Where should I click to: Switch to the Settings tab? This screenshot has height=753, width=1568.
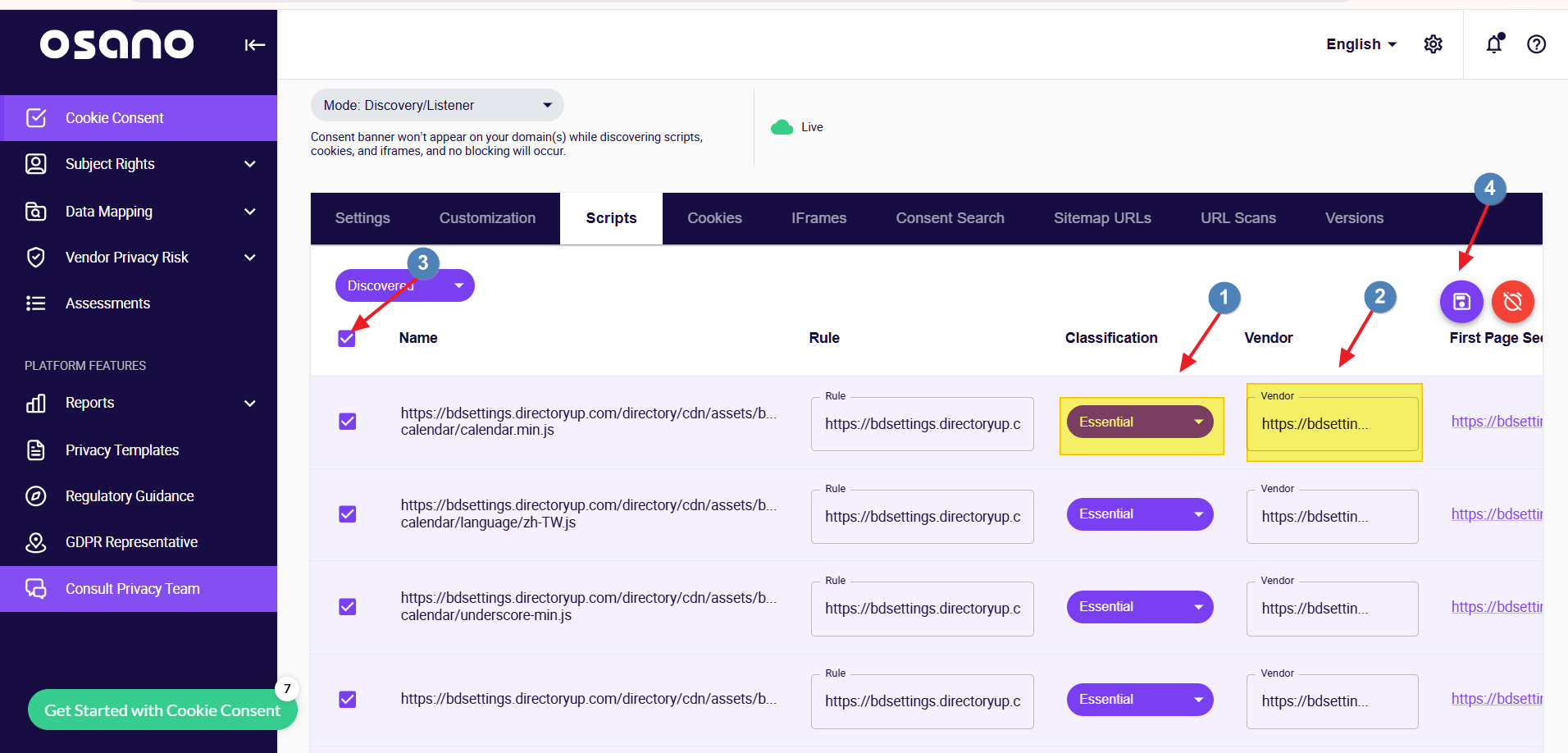point(362,218)
